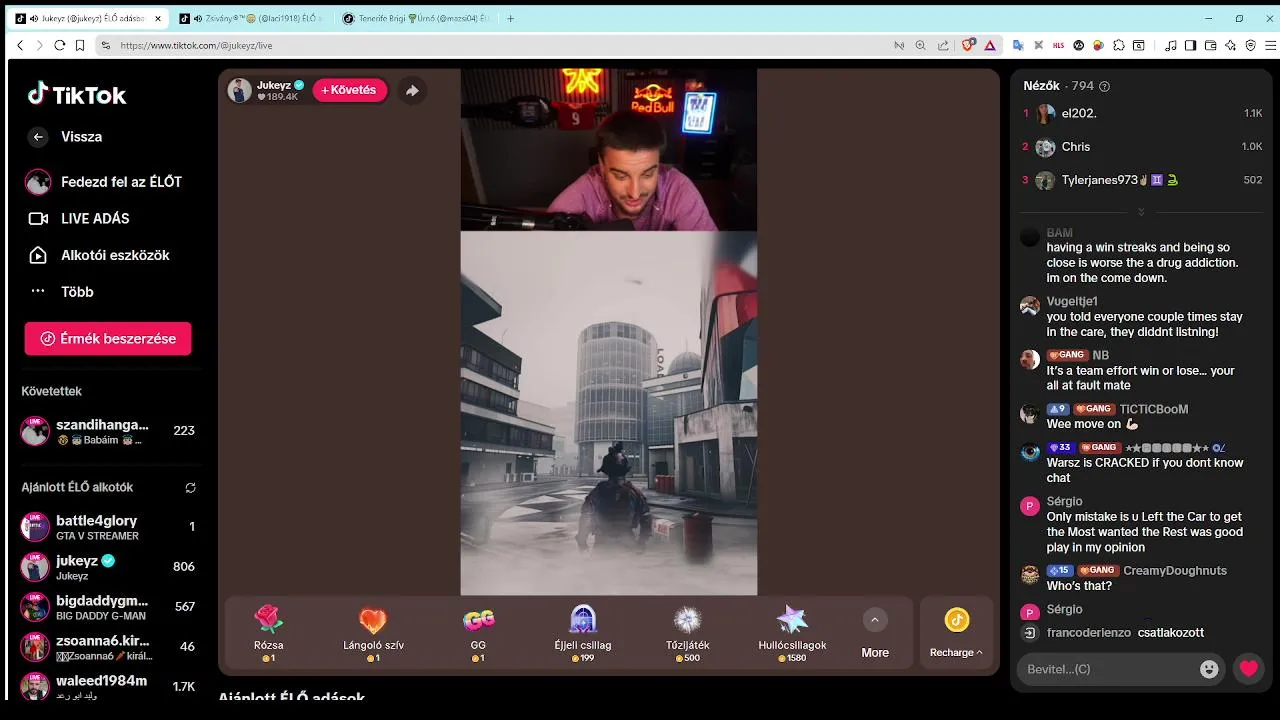Refresh the Ajánlott ÉLŐ alkotók list

[x=190, y=488]
